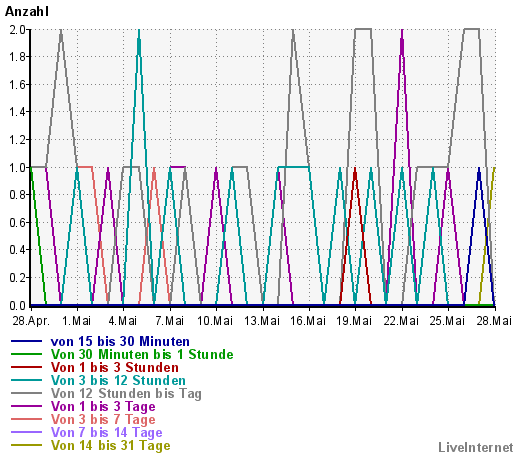Select 'Von 7 bis 14 Tage' legend entry
The width and height of the screenshot is (520, 457).
(x=106, y=433)
